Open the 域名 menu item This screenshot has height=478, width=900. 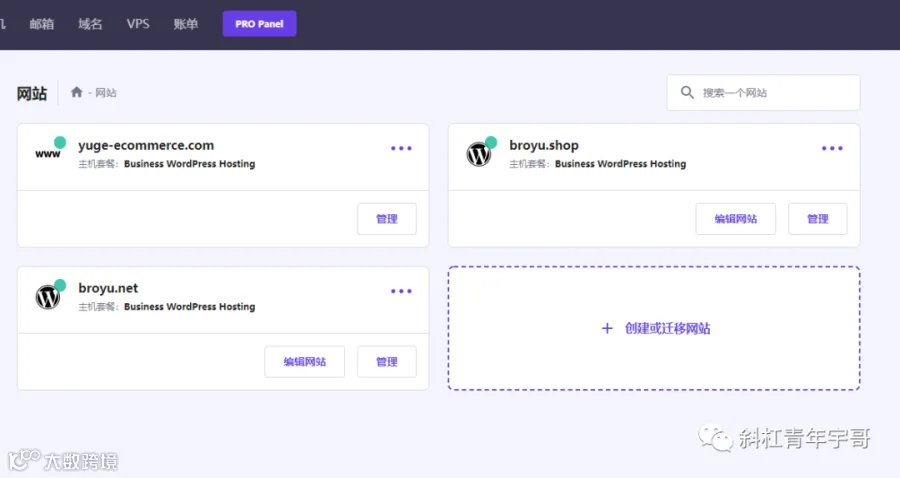click(x=90, y=24)
